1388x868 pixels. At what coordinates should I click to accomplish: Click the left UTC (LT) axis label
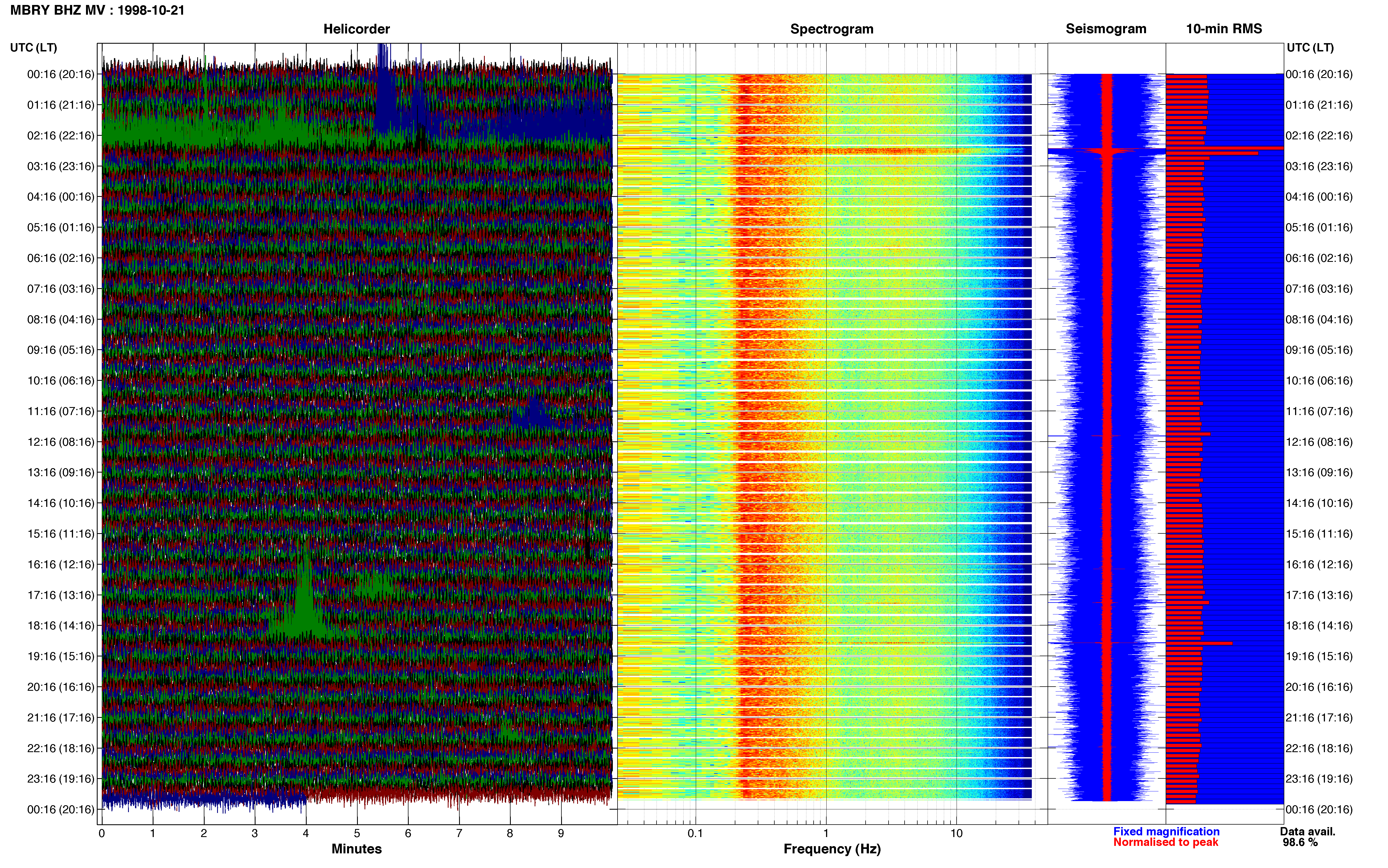pyautogui.click(x=34, y=48)
